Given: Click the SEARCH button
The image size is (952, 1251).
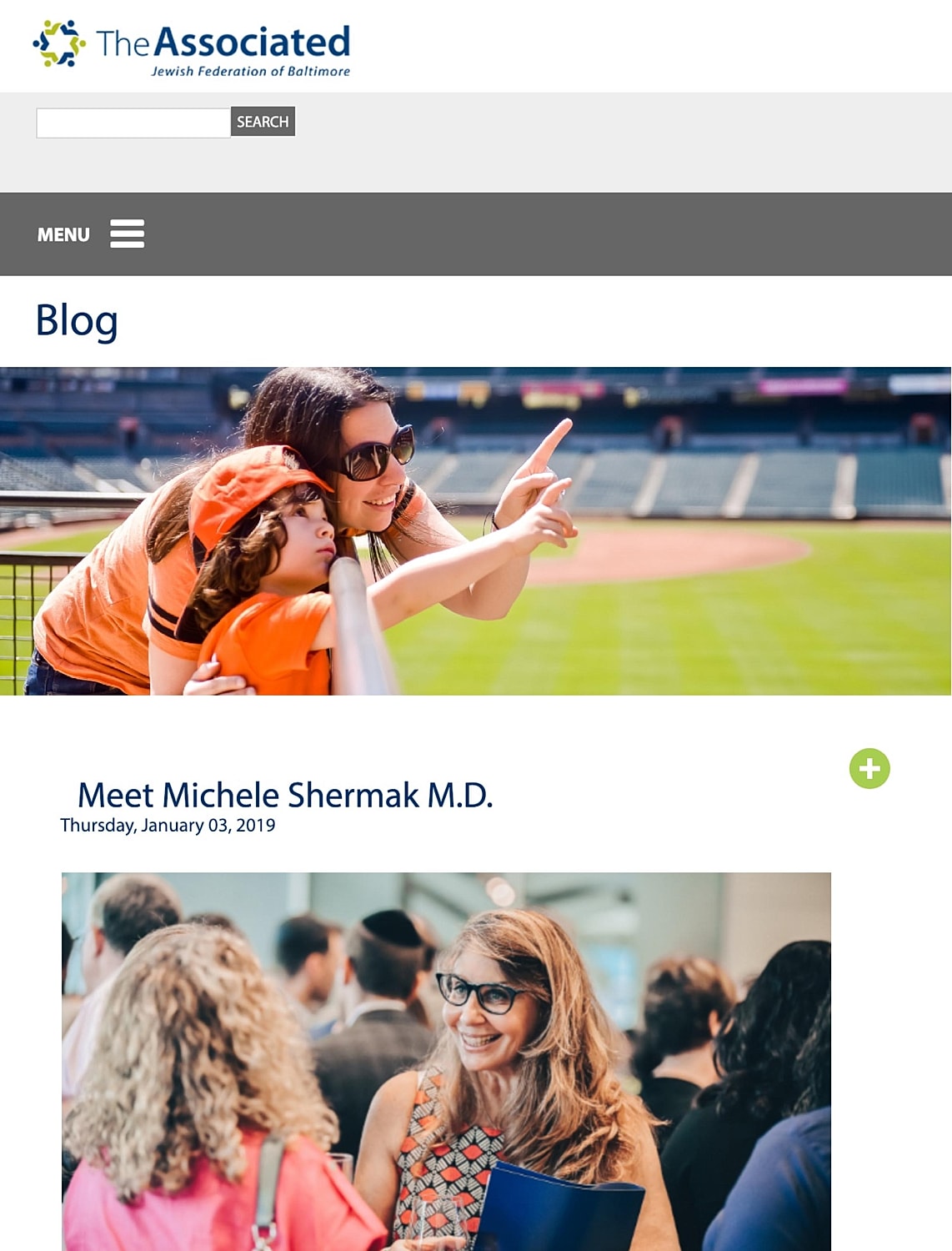Looking at the screenshot, I should (x=263, y=122).
